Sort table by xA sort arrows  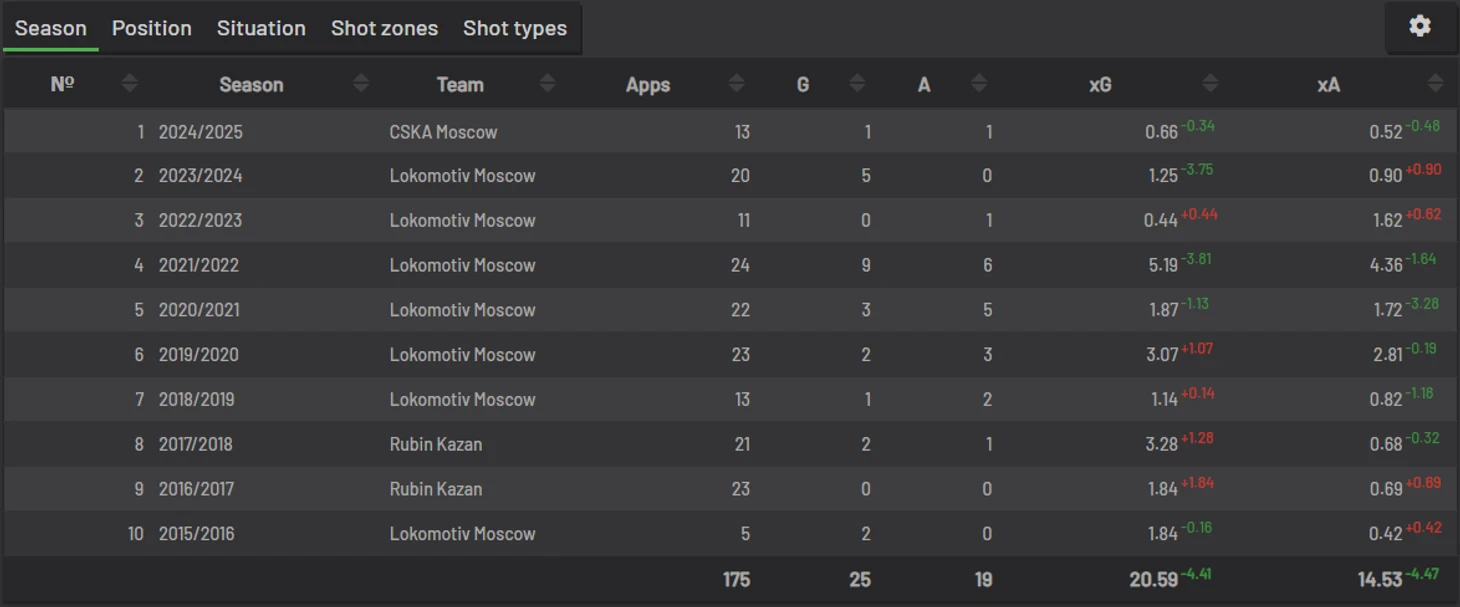(x=1436, y=84)
